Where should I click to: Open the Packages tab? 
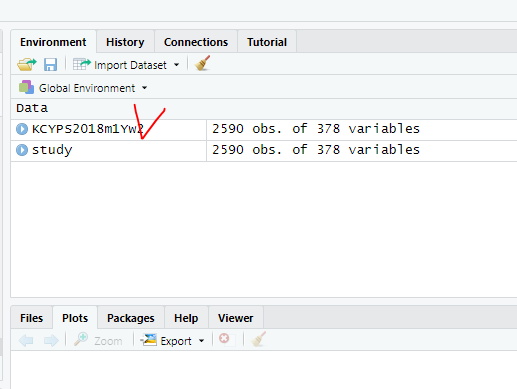[131, 318]
